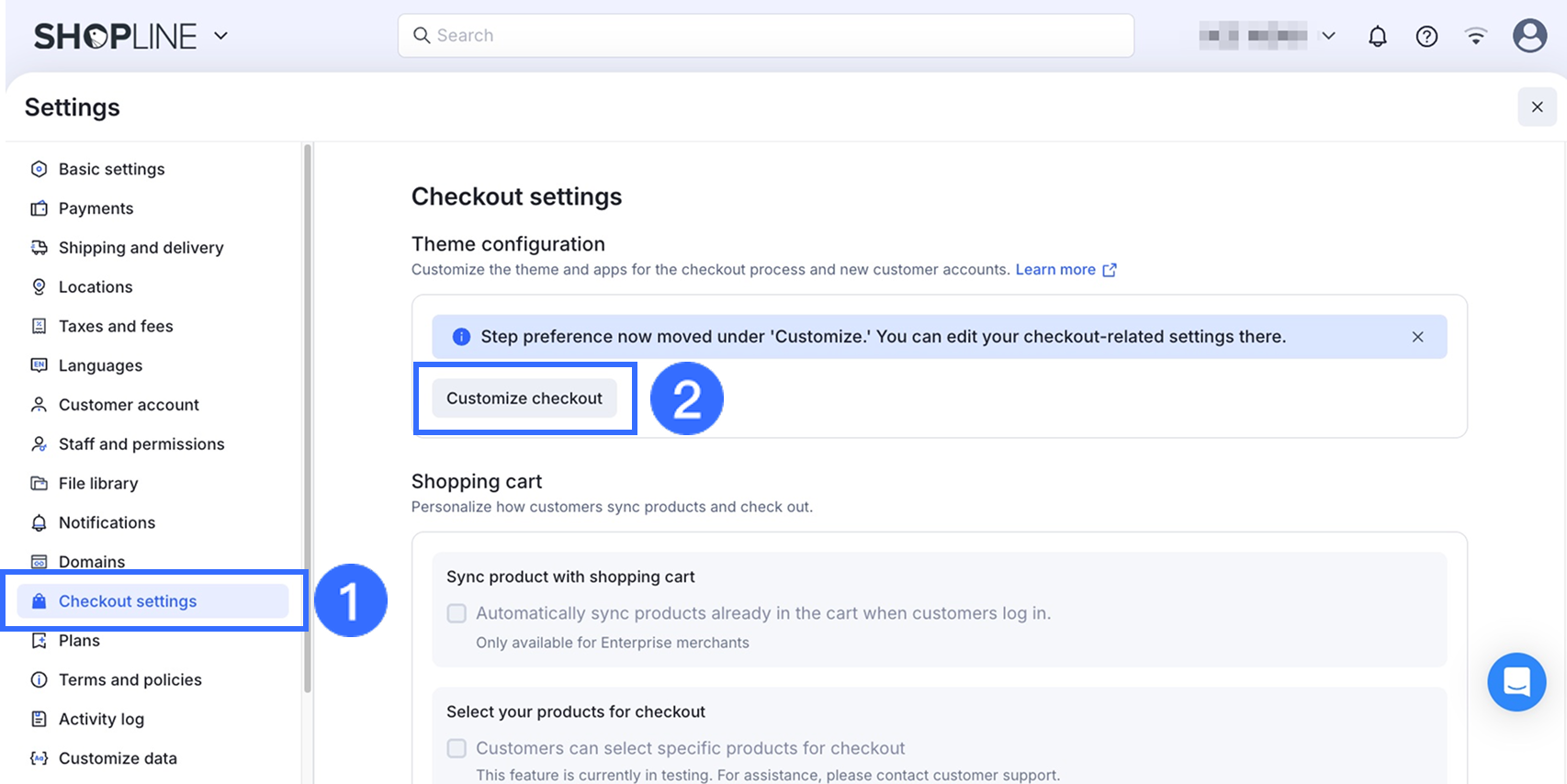
Task: Go to Staff and permissions settings
Action: coord(141,444)
